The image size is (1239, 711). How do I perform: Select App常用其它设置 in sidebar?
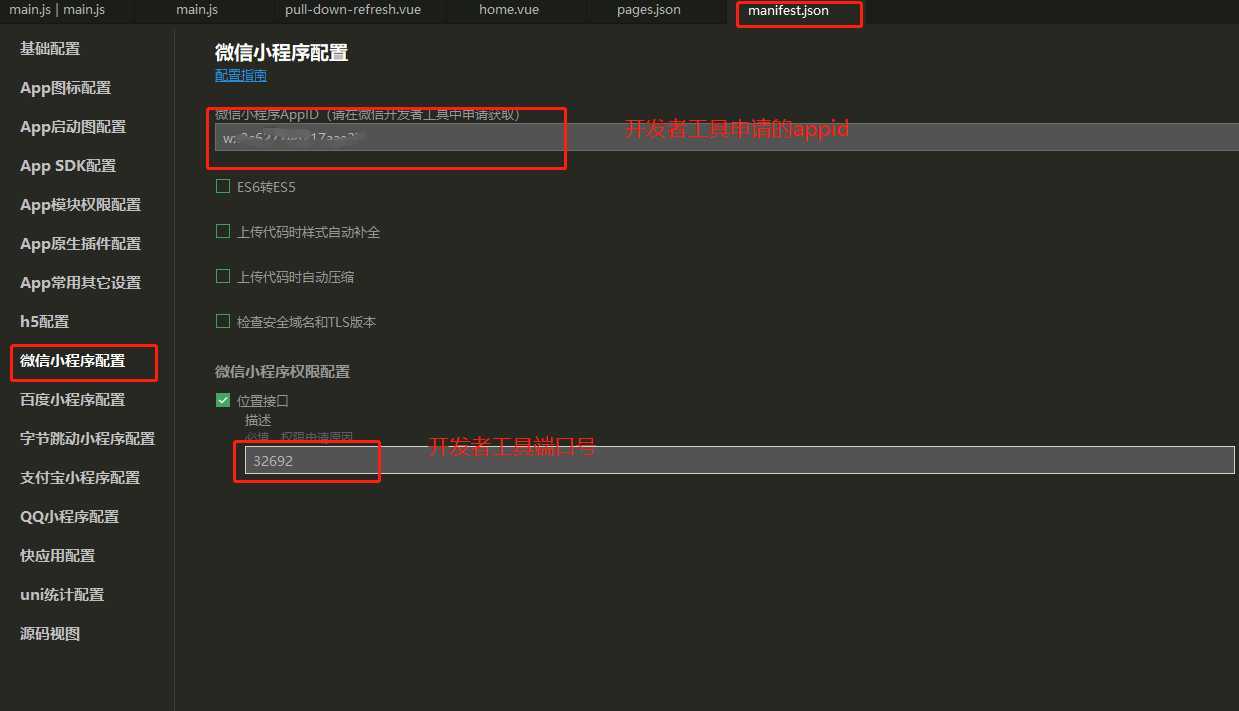click(80, 283)
